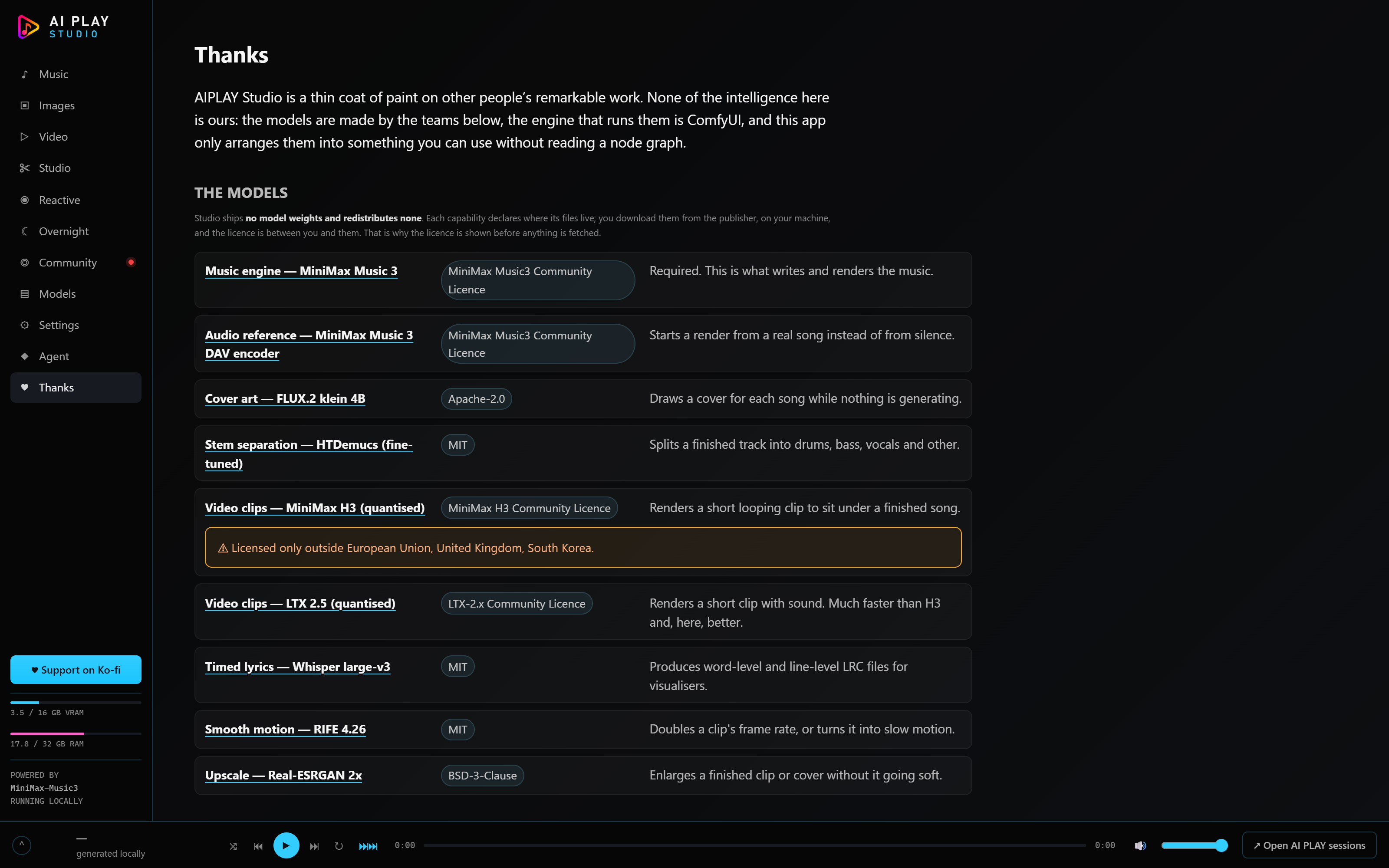Go to the Agent section
The width and height of the screenshot is (1389, 868).
pyautogui.click(x=76, y=356)
